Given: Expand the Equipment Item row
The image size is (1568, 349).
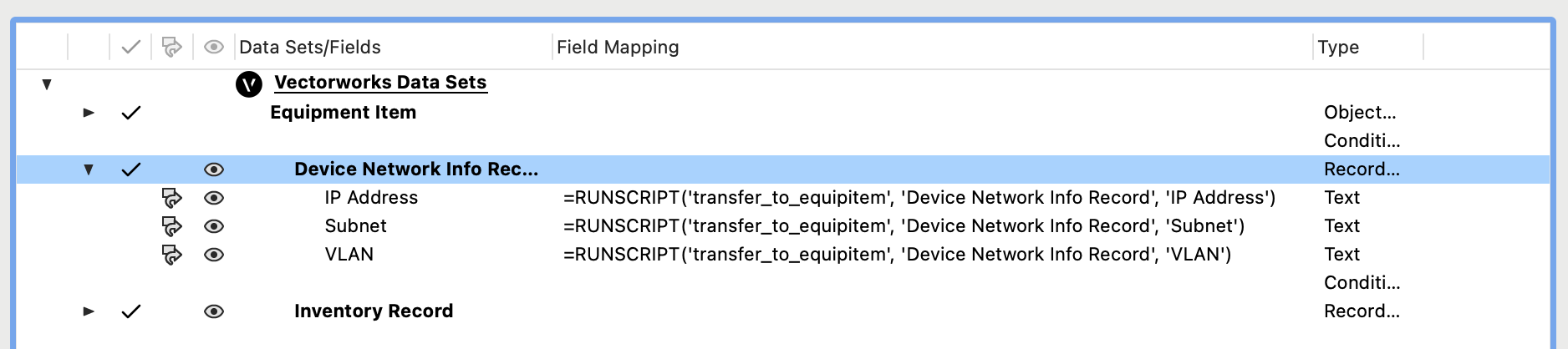Looking at the screenshot, I should (x=89, y=113).
